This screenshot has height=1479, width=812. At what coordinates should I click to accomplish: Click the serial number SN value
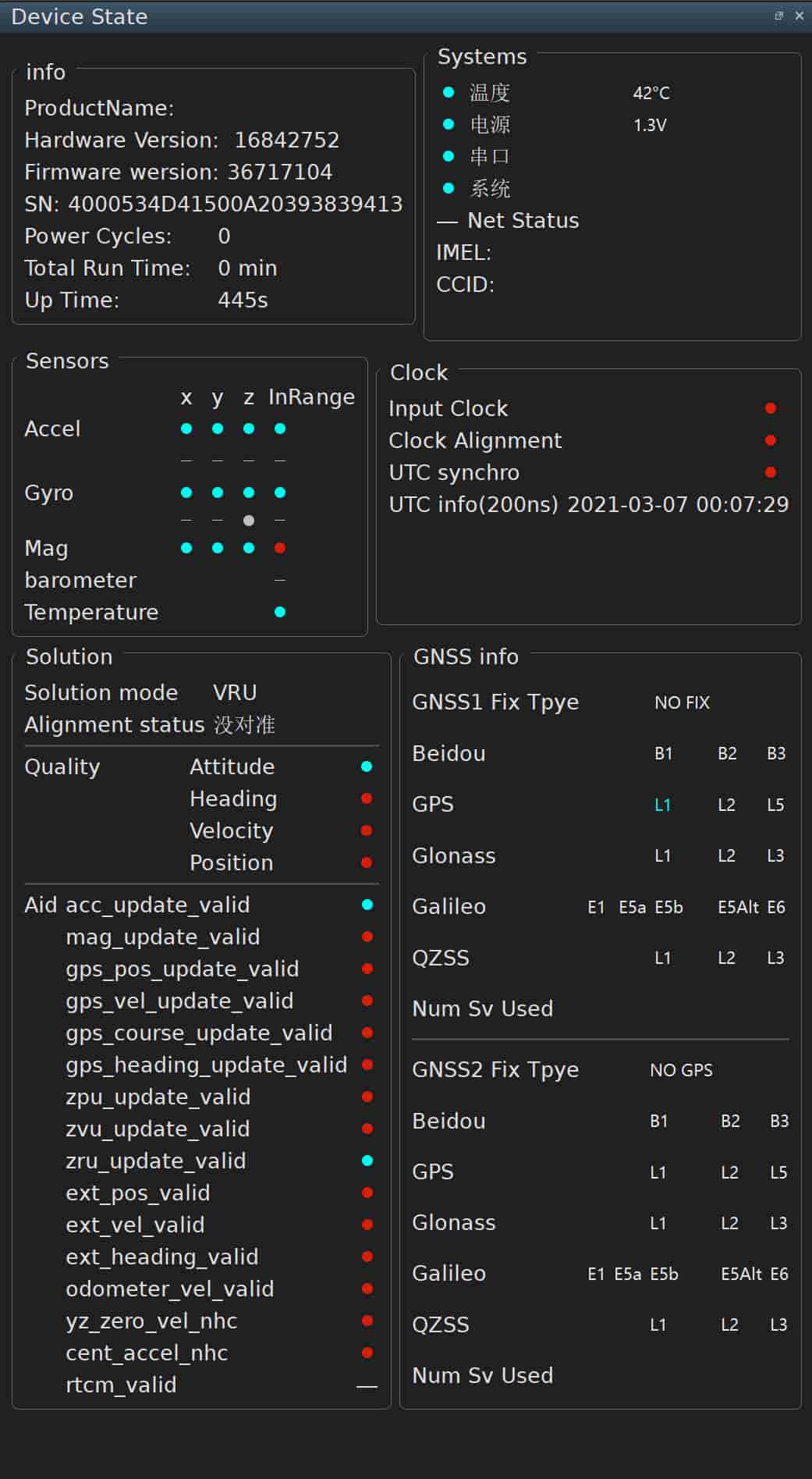coord(235,204)
